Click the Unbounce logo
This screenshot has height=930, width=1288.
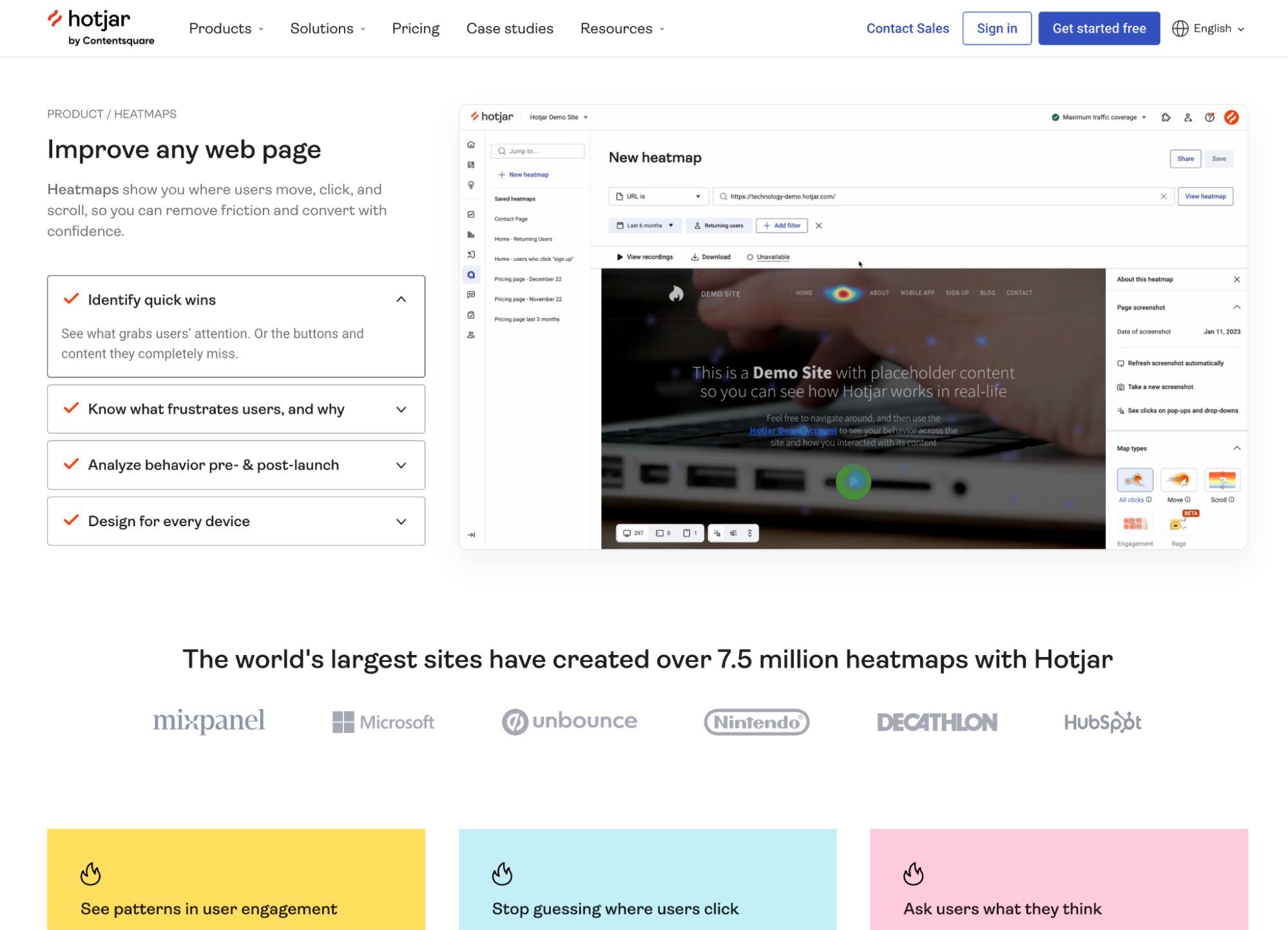click(x=570, y=721)
